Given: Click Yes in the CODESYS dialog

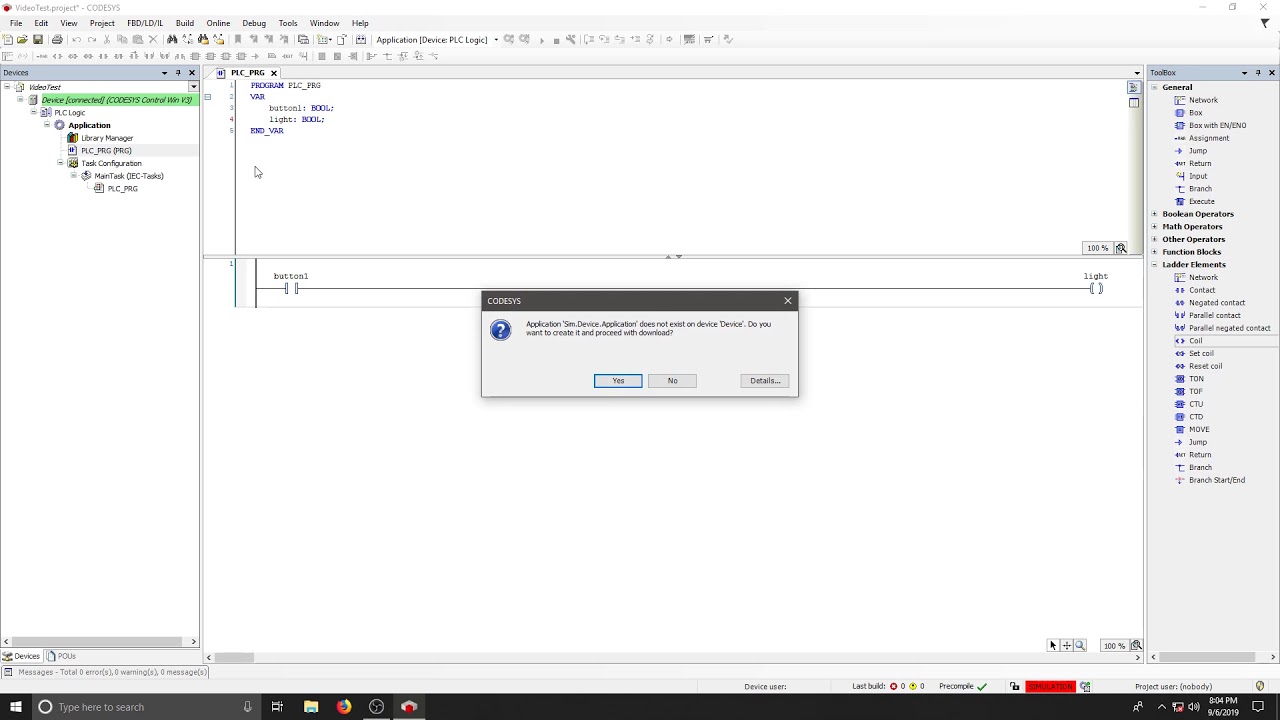Looking at the screenshot, I should (618, 380).
